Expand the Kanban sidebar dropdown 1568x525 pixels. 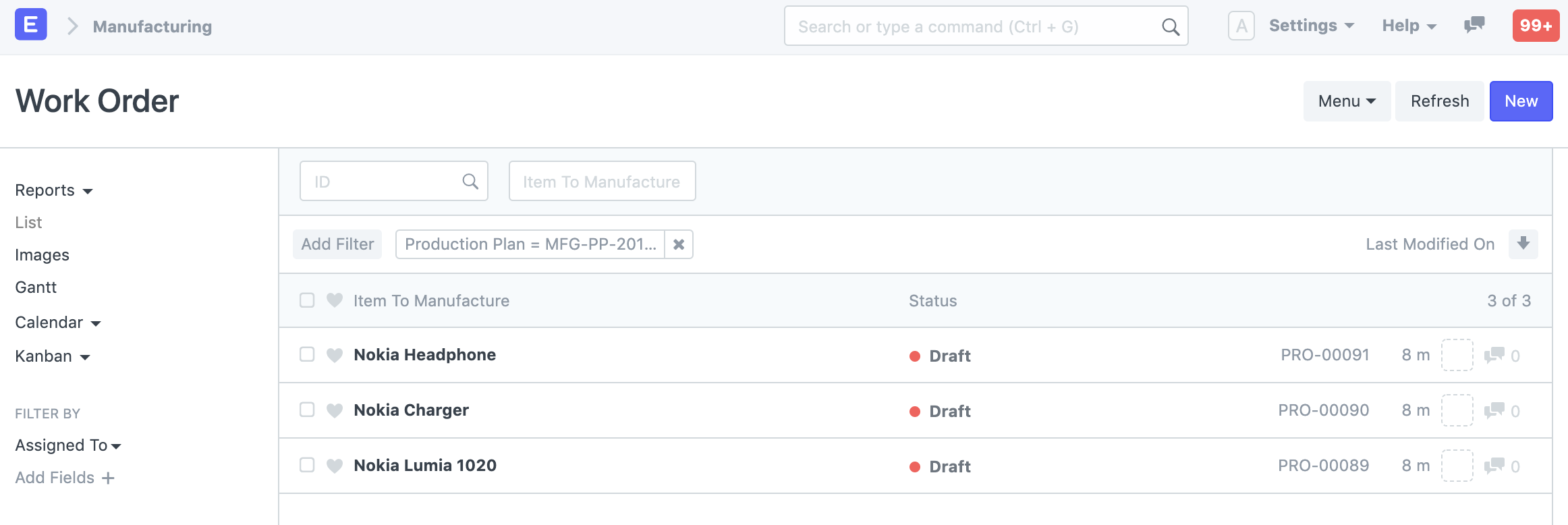coord(53,356)
